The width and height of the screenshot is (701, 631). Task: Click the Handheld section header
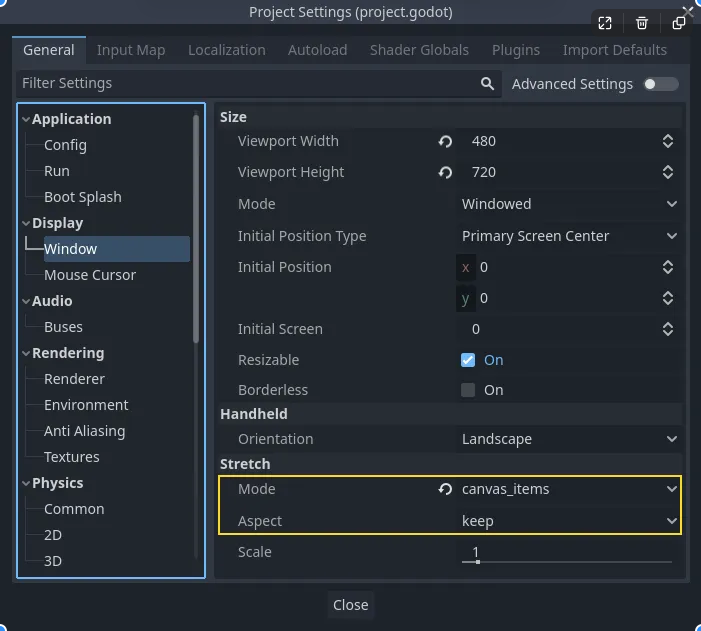[450, 414]
